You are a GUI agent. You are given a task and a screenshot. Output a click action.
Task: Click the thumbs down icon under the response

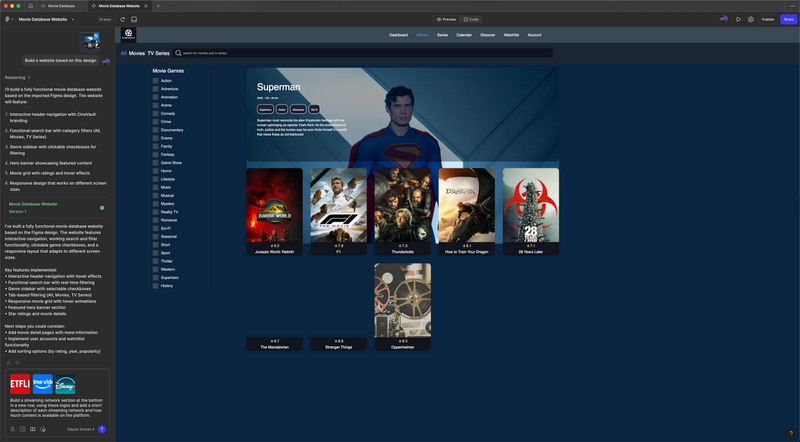tap(17, 363)
